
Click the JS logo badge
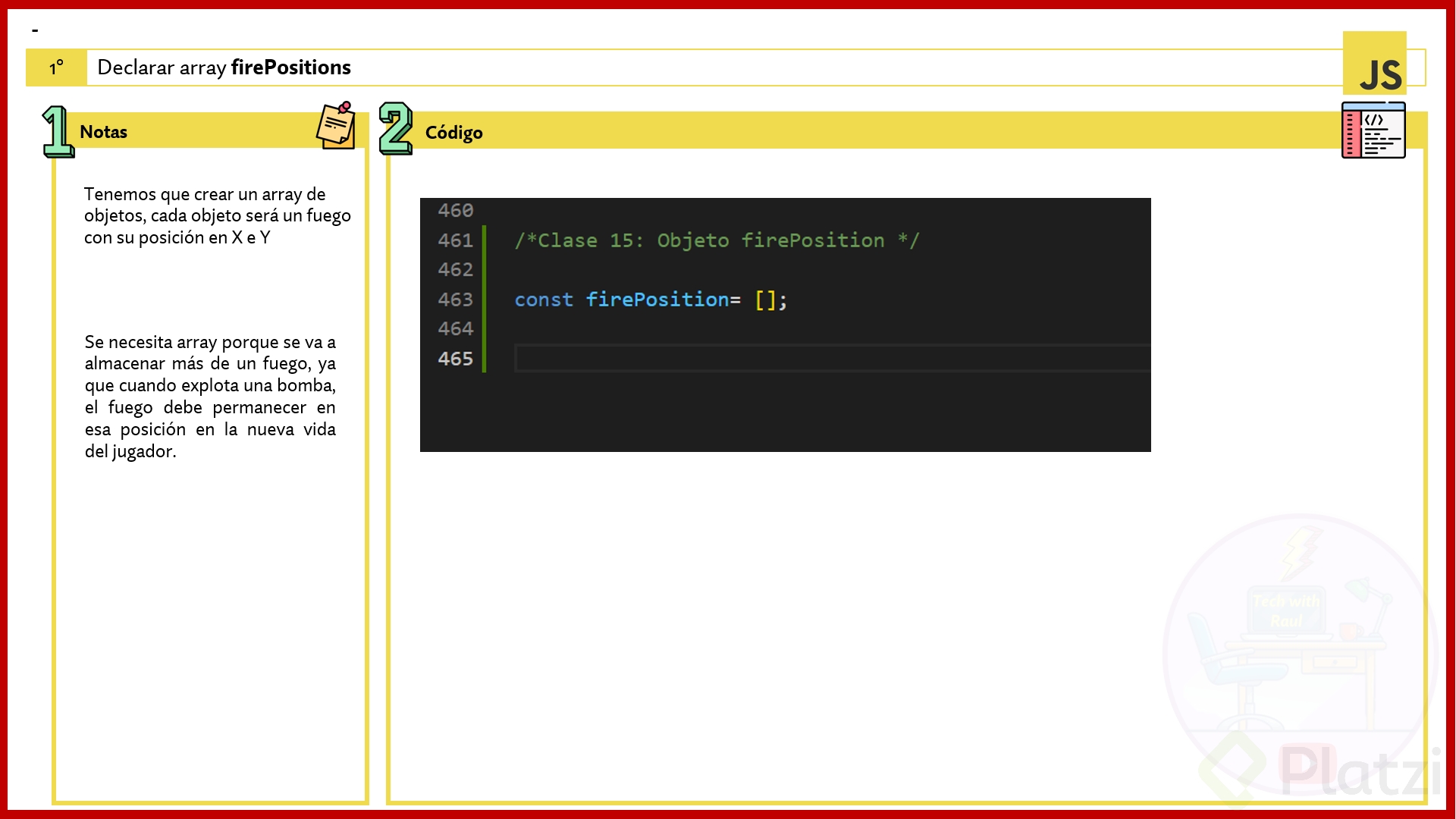tap(1374, 64)
